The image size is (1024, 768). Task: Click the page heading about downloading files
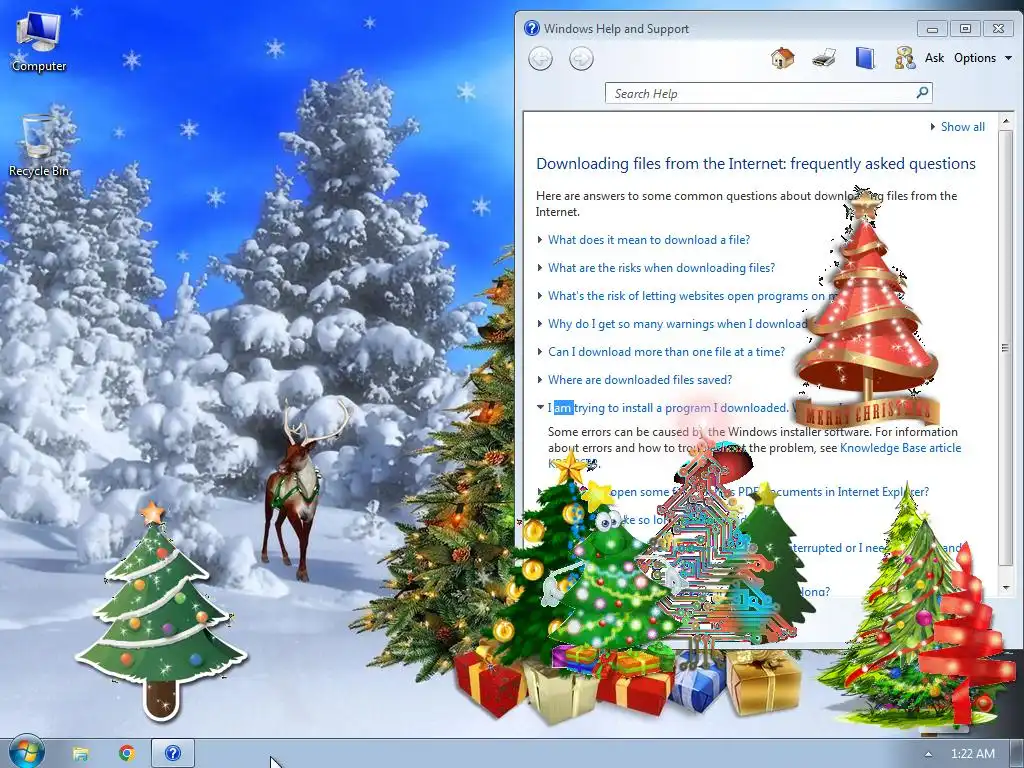[756, 164]
